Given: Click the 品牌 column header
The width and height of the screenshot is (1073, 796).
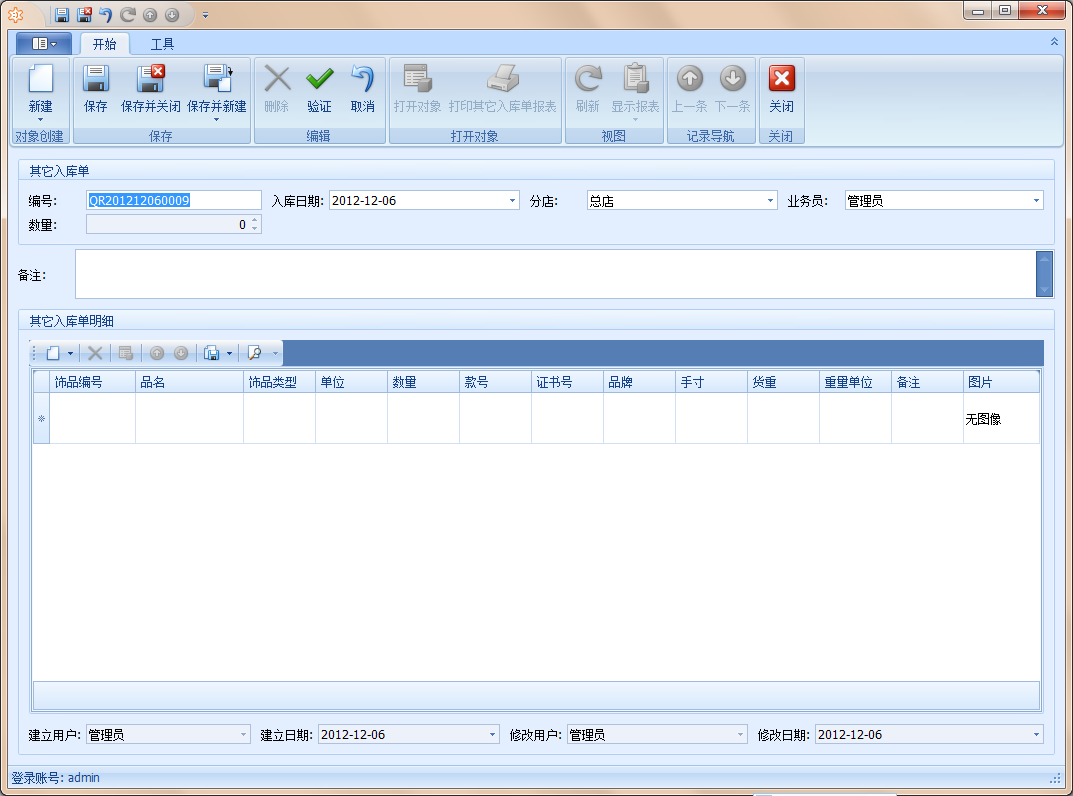Looking at the screenshot, I should [639, 382].
